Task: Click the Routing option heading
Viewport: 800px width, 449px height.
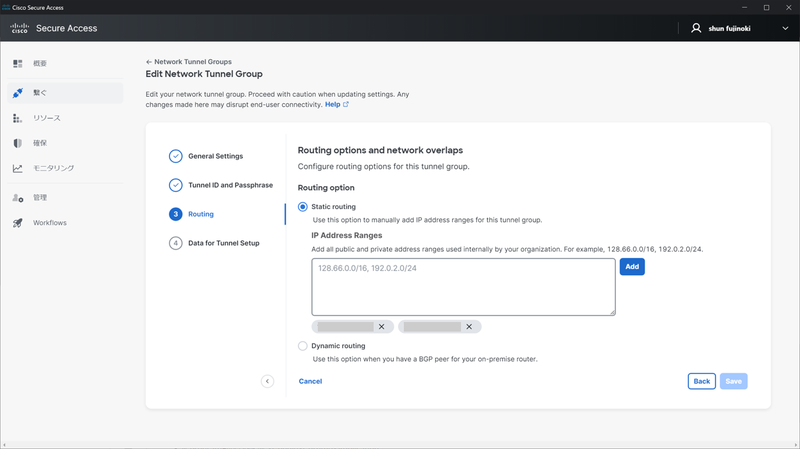Action: click(x=326, y=188)
